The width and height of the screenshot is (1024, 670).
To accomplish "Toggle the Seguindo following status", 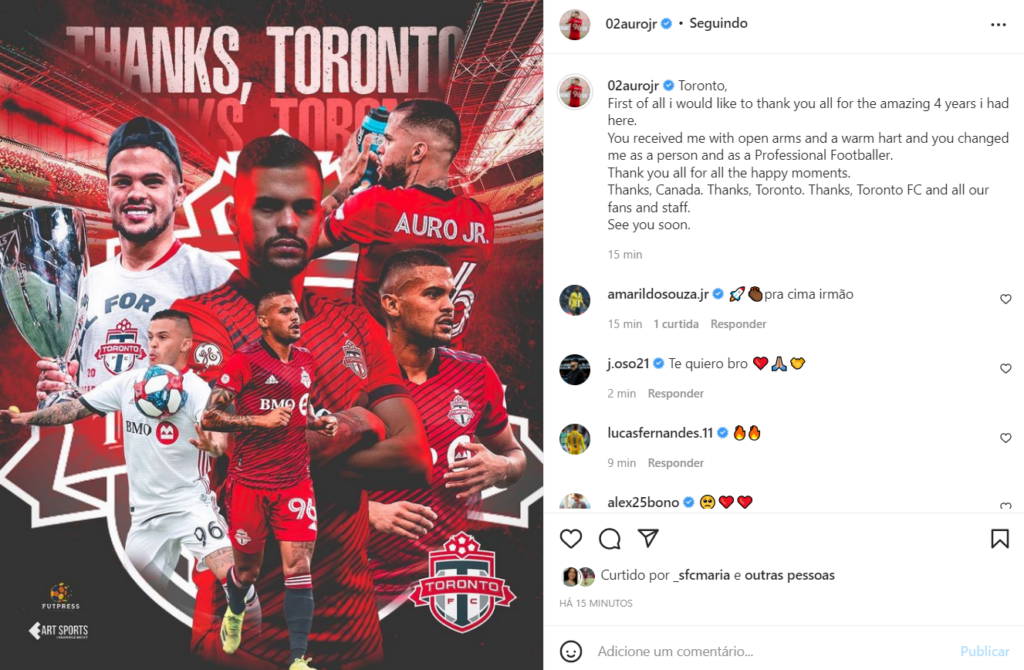I will [718, 24].
